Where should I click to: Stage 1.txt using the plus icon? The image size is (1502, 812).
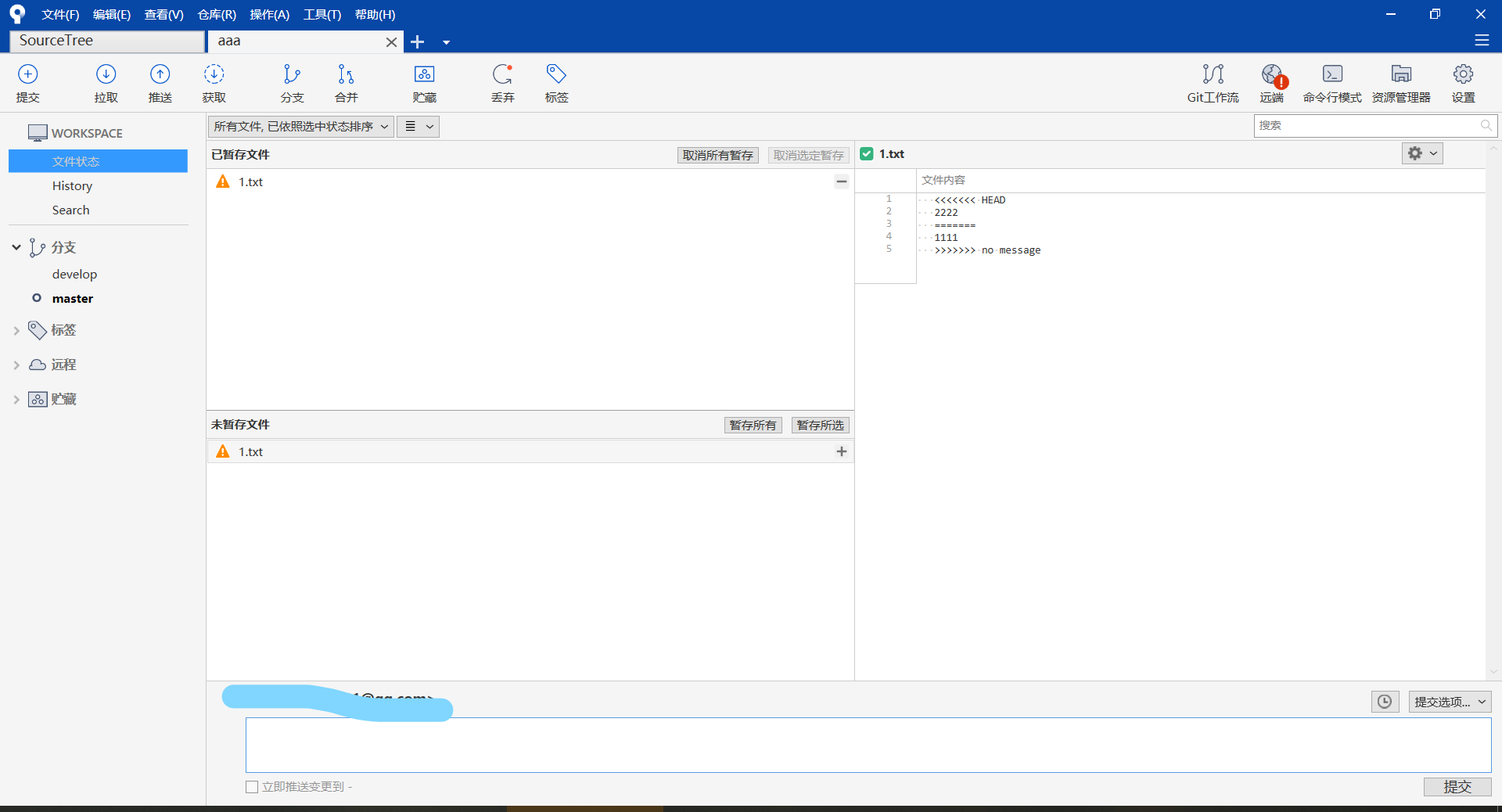coord(842,451)
